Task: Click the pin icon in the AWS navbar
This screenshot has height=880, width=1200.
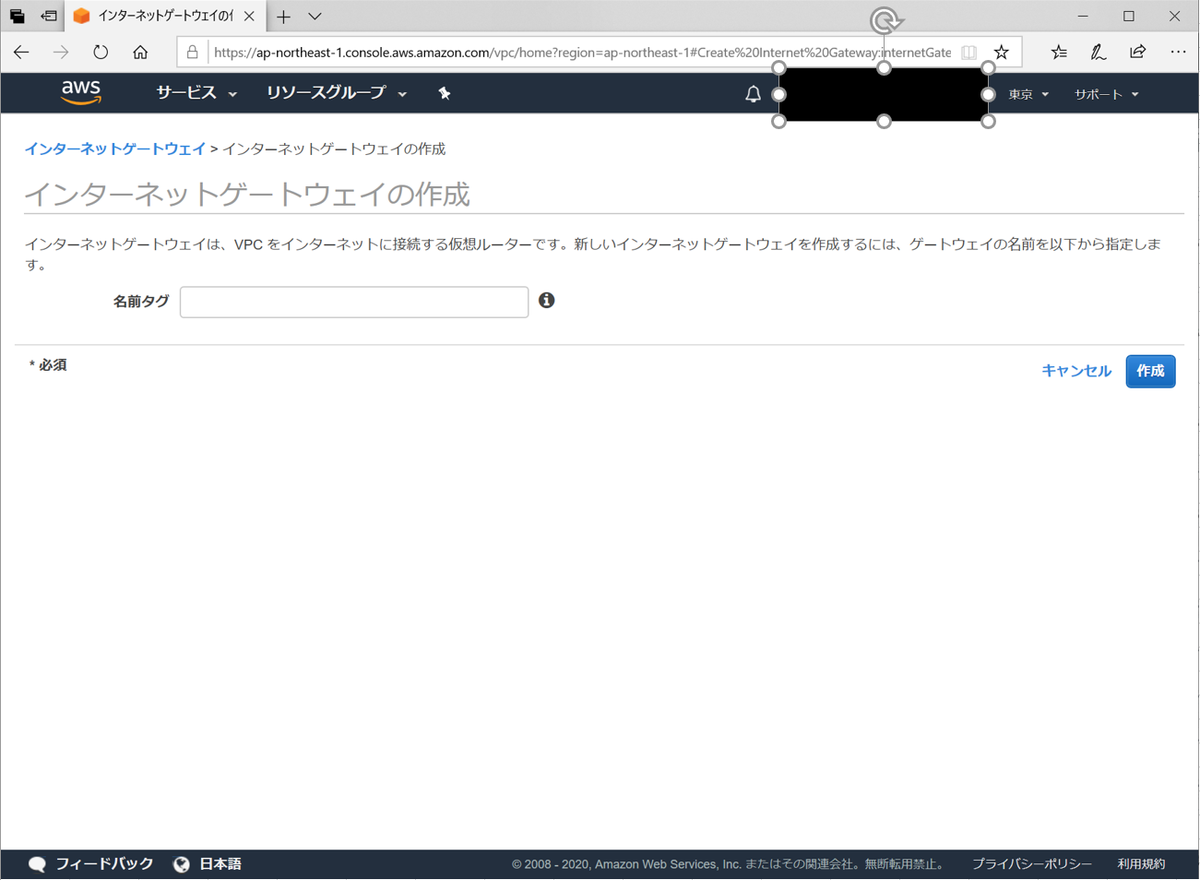Action: pos(444,92)
